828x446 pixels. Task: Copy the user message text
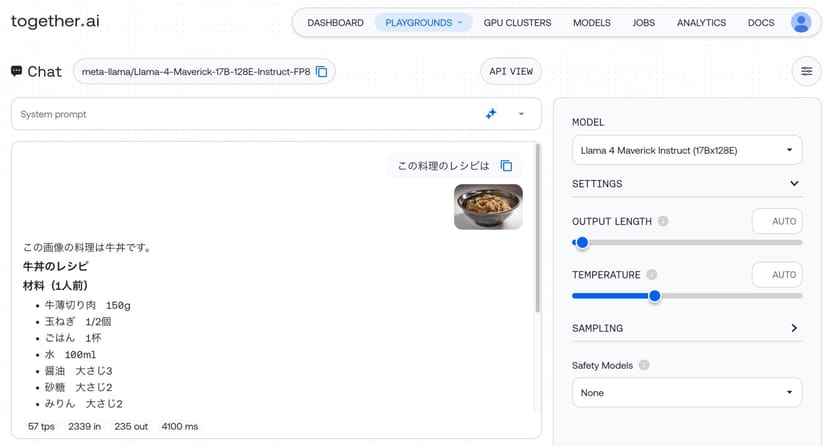506,166
